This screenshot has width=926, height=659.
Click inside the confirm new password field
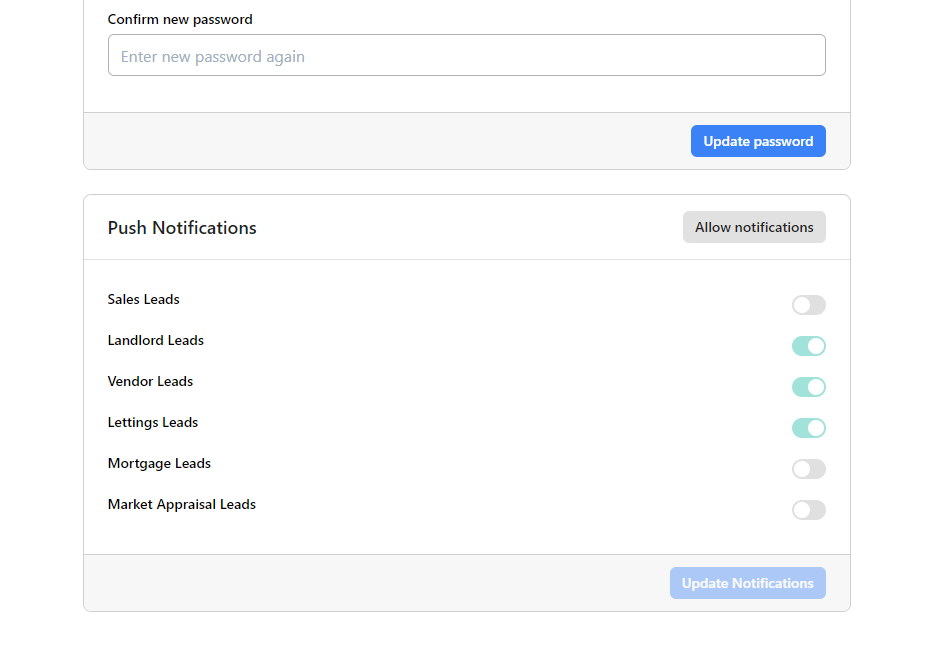tap(466, 55)
